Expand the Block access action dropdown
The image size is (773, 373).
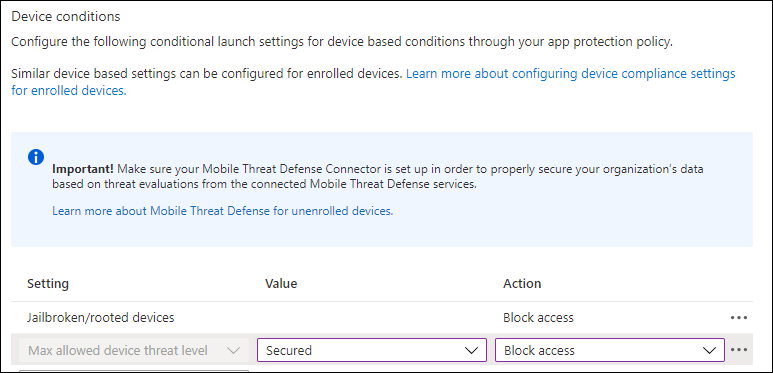click(610, 350)
